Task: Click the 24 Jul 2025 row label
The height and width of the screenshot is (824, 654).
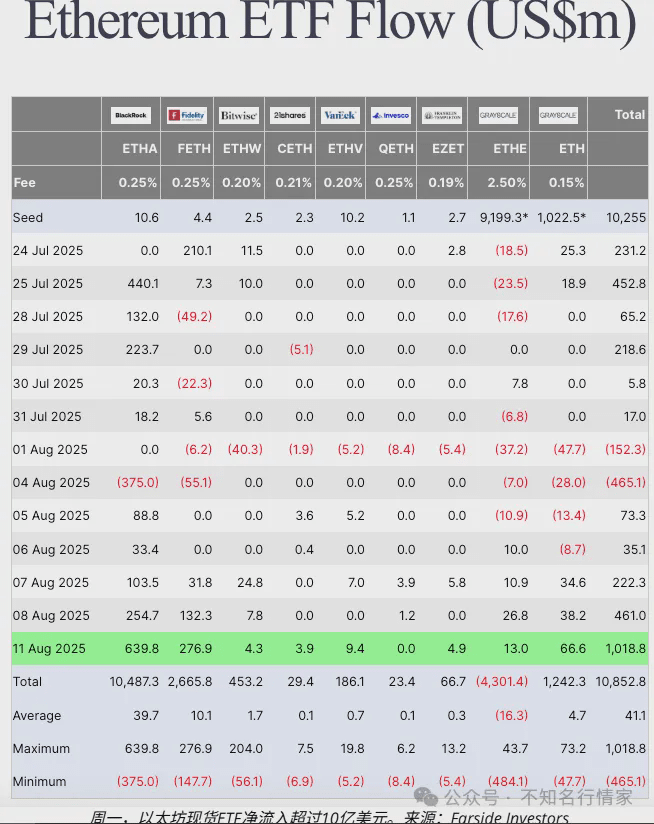Action: coord(48,251)
